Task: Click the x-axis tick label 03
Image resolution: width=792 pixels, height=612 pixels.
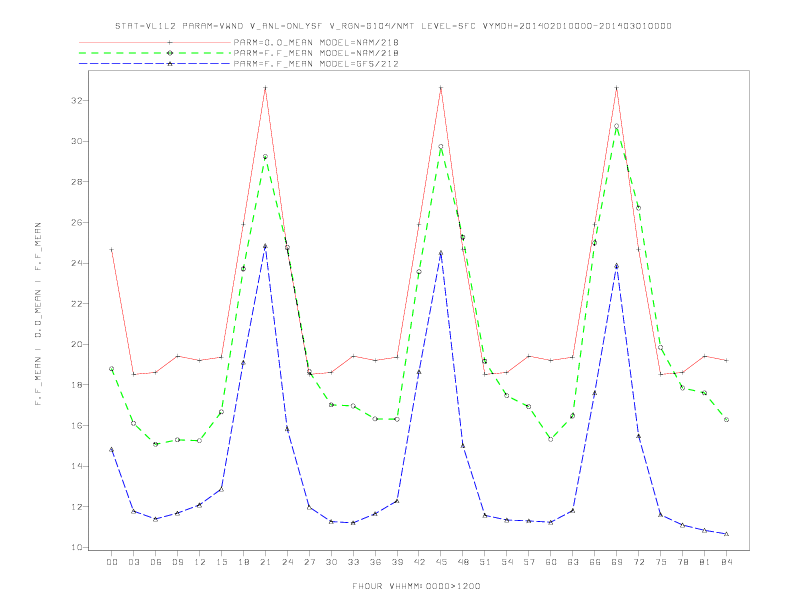Action: coord(133,562)
